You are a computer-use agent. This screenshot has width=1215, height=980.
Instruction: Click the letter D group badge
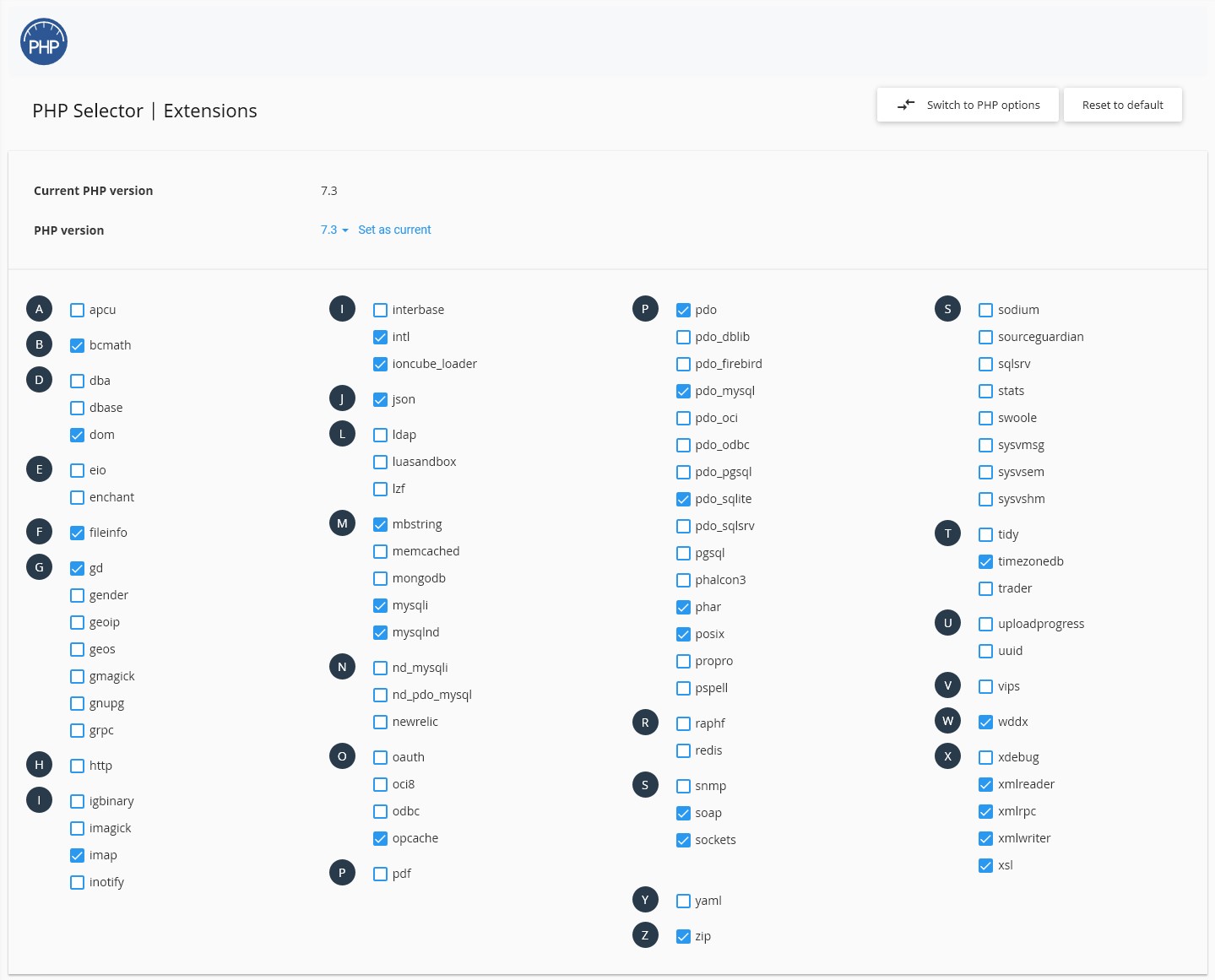[x=39, y=380]
